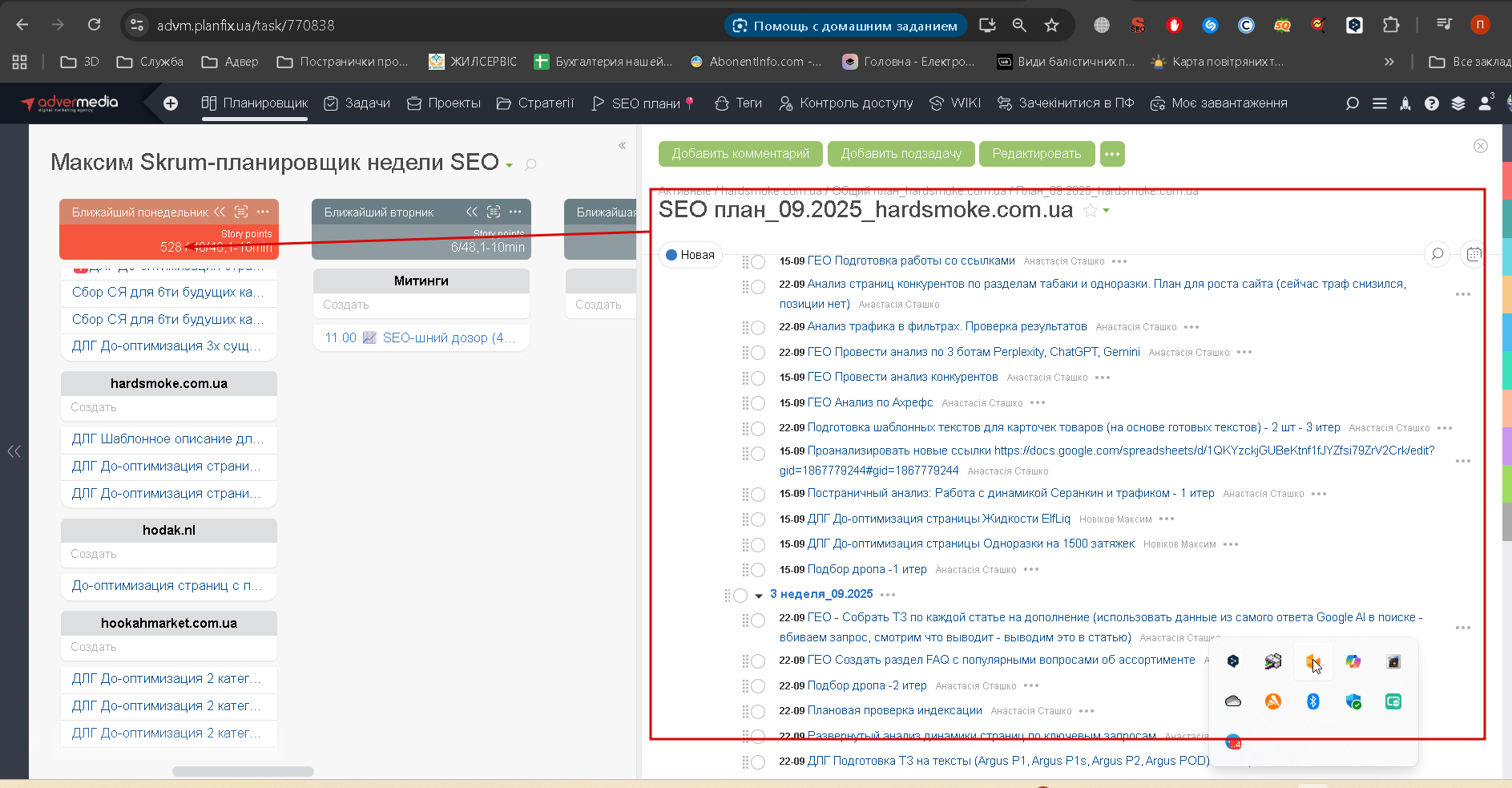Collapse the planner panel with double chevron
This screenshot has width=1512, height=788.
tap(623, 146)
